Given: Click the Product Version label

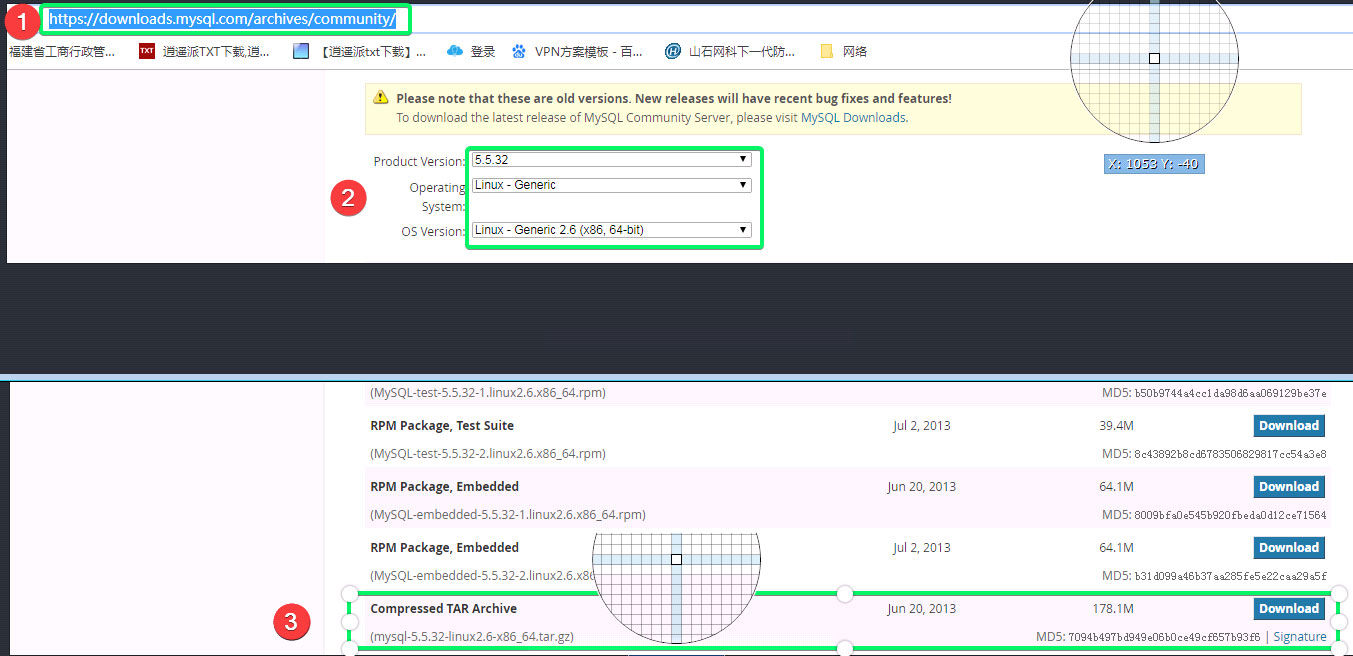Looking at the screenshot, I should 419,161.
